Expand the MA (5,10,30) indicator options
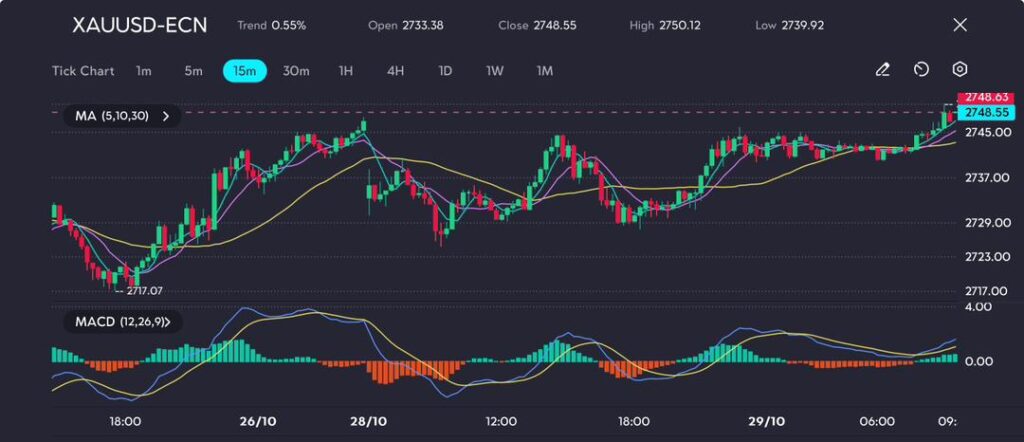1024x442 pixels. pyautogui.click(x=166, y=116)
